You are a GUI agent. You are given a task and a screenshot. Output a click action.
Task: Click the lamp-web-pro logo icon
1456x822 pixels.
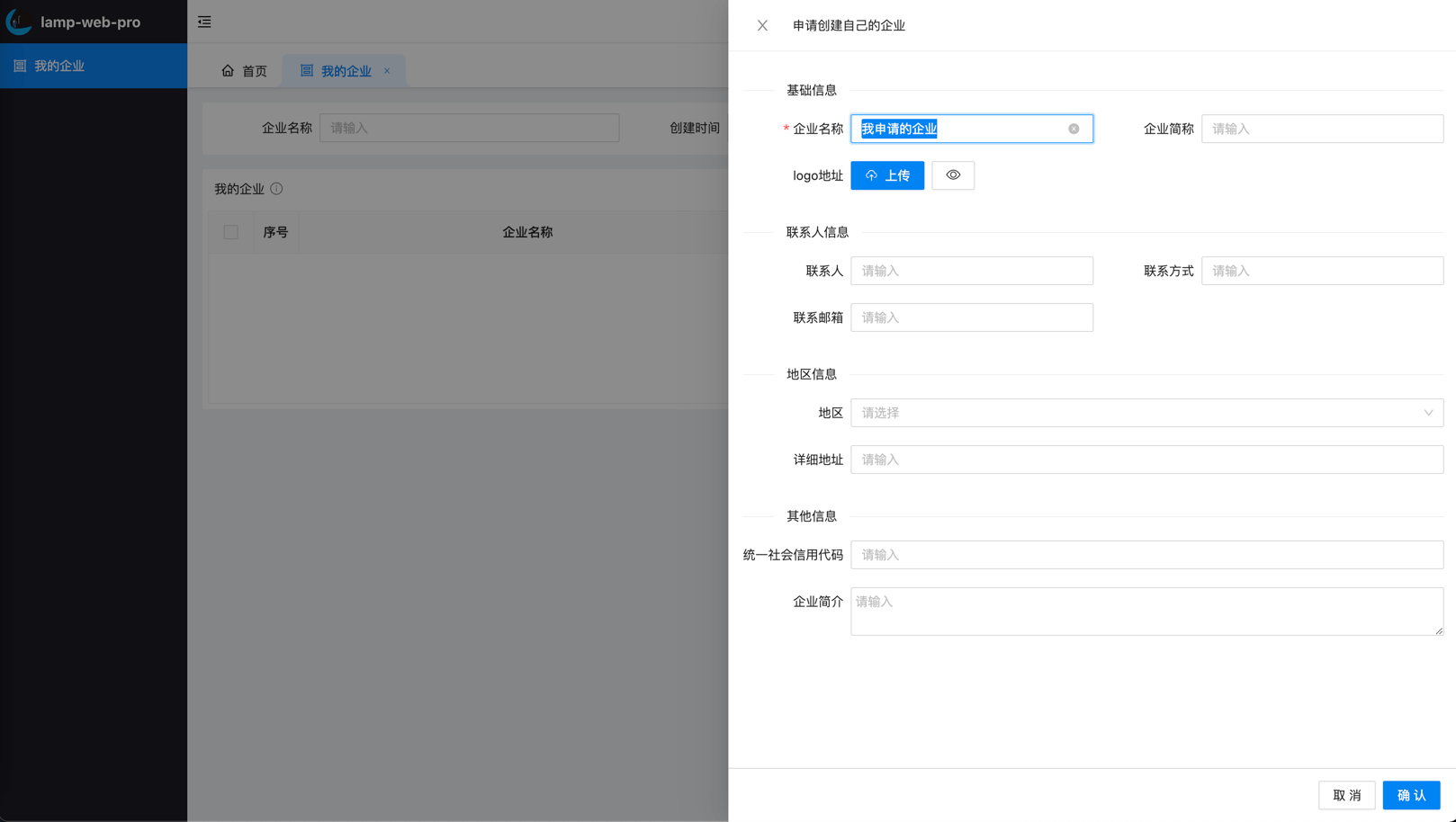point(19,22)
